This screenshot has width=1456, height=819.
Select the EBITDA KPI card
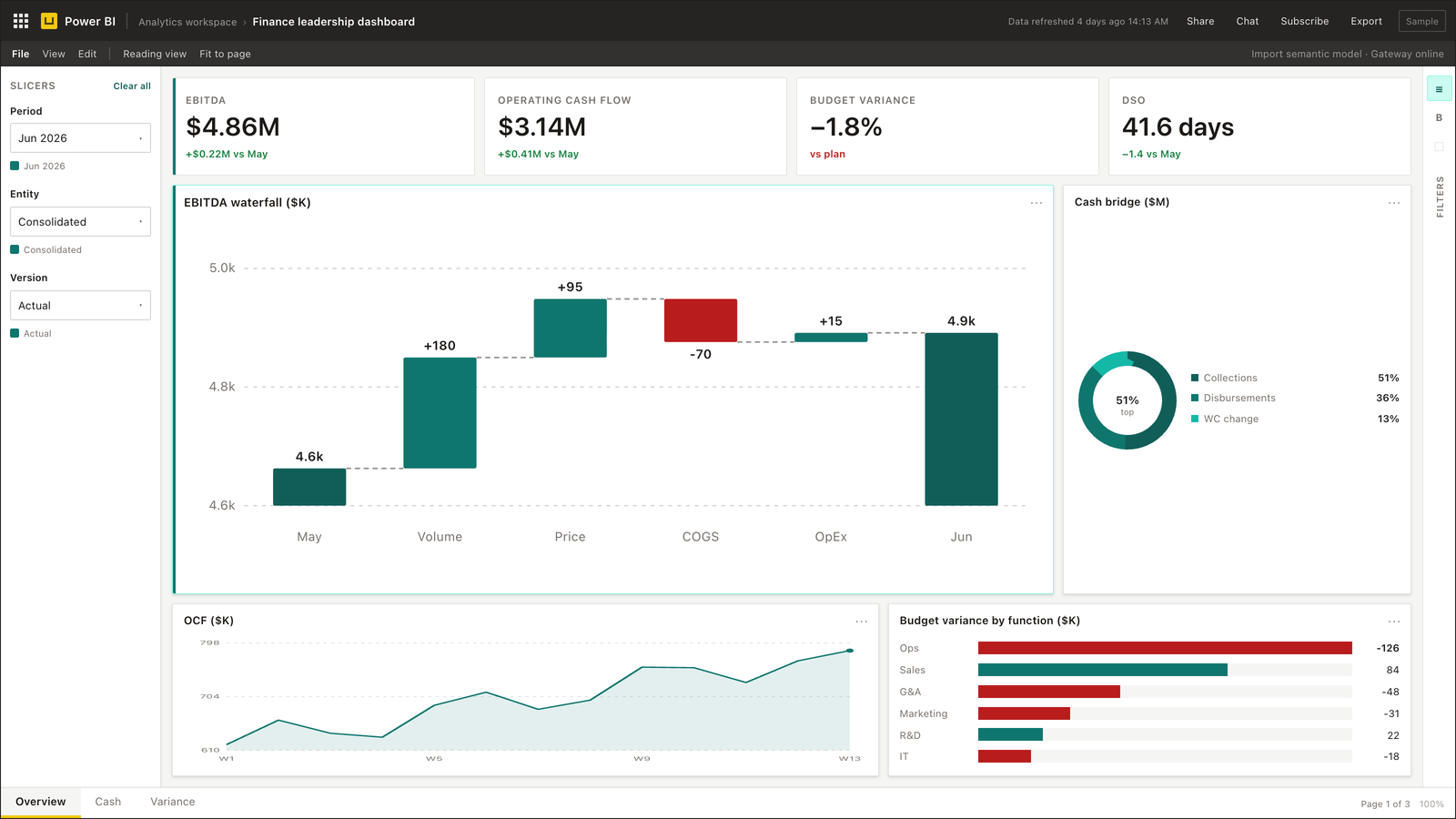coord(324,126)
